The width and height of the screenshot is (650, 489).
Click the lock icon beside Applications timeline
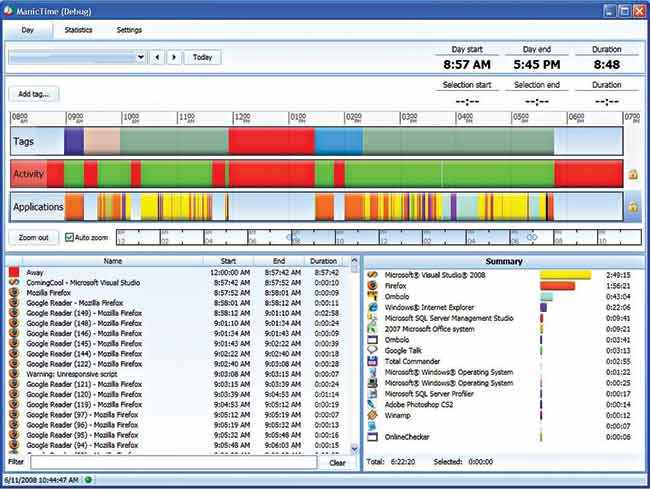[633, 206]
